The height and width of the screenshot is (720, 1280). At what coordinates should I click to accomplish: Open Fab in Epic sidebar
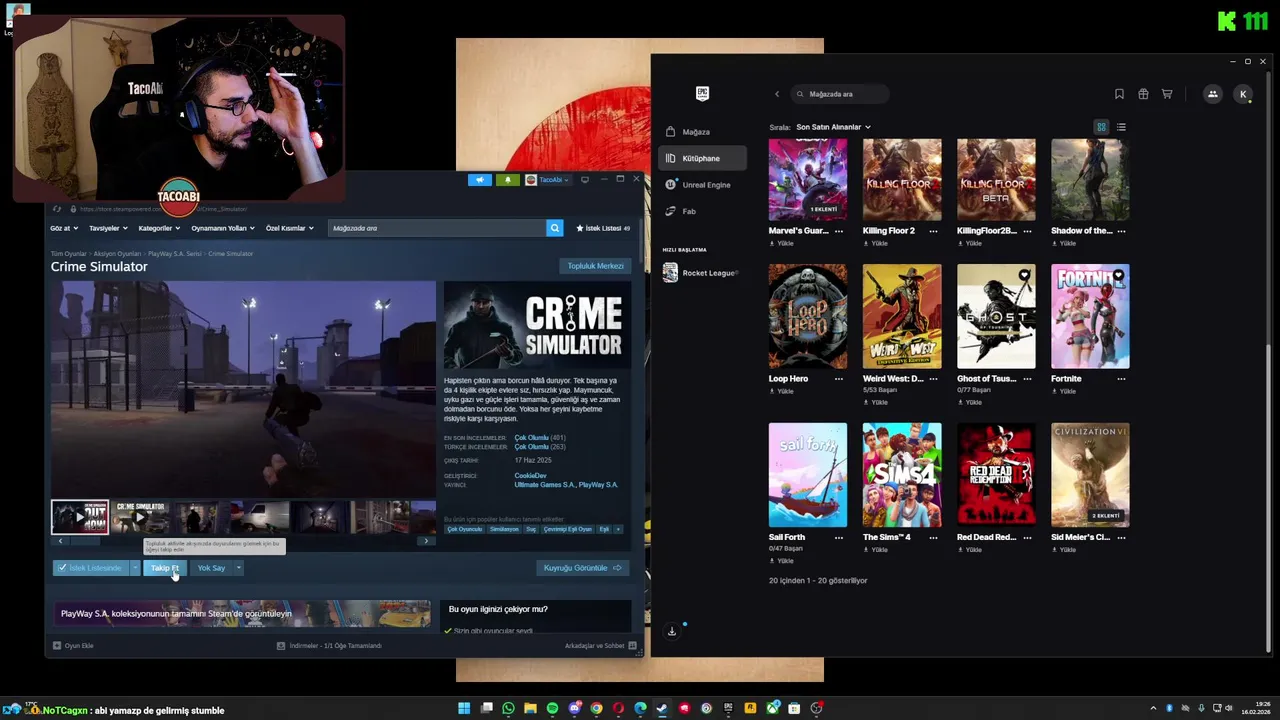click(x=702, y=211)
